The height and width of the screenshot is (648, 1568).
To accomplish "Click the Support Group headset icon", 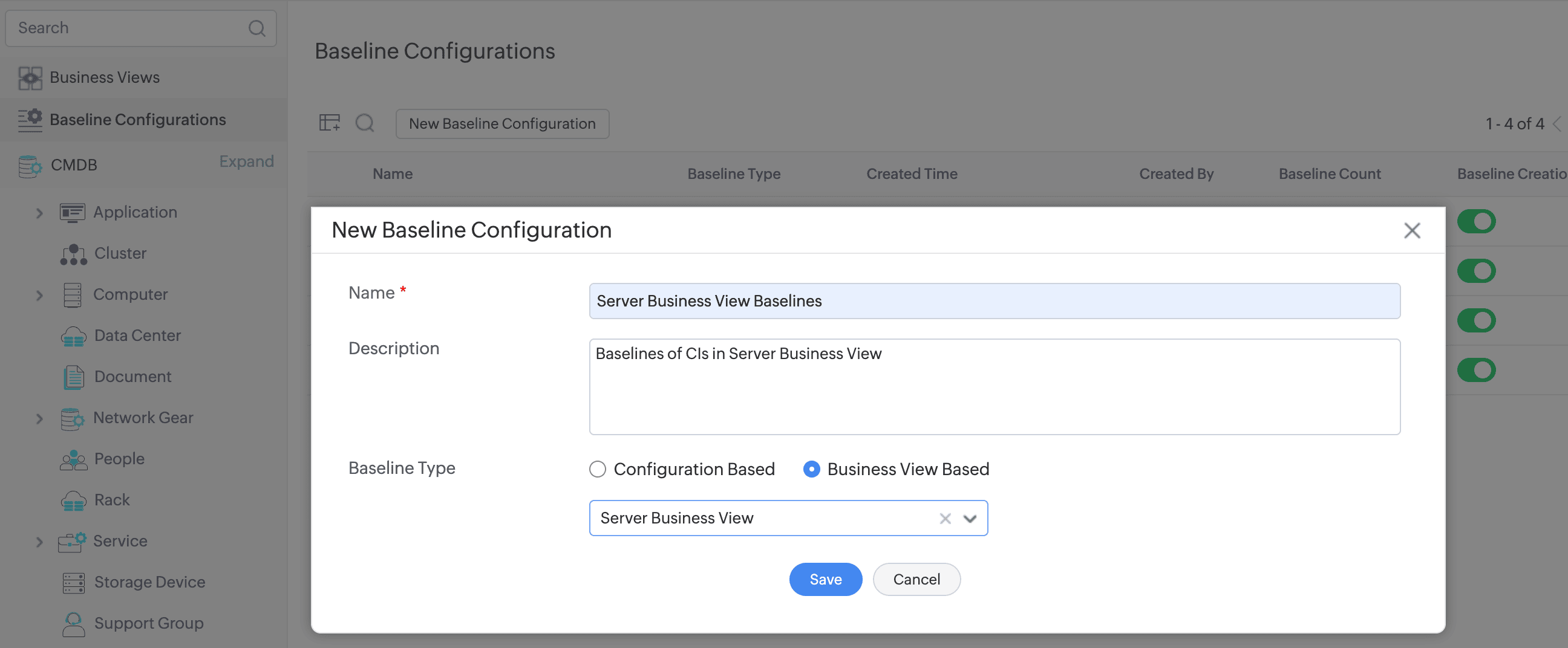I will tap(73, 624).
